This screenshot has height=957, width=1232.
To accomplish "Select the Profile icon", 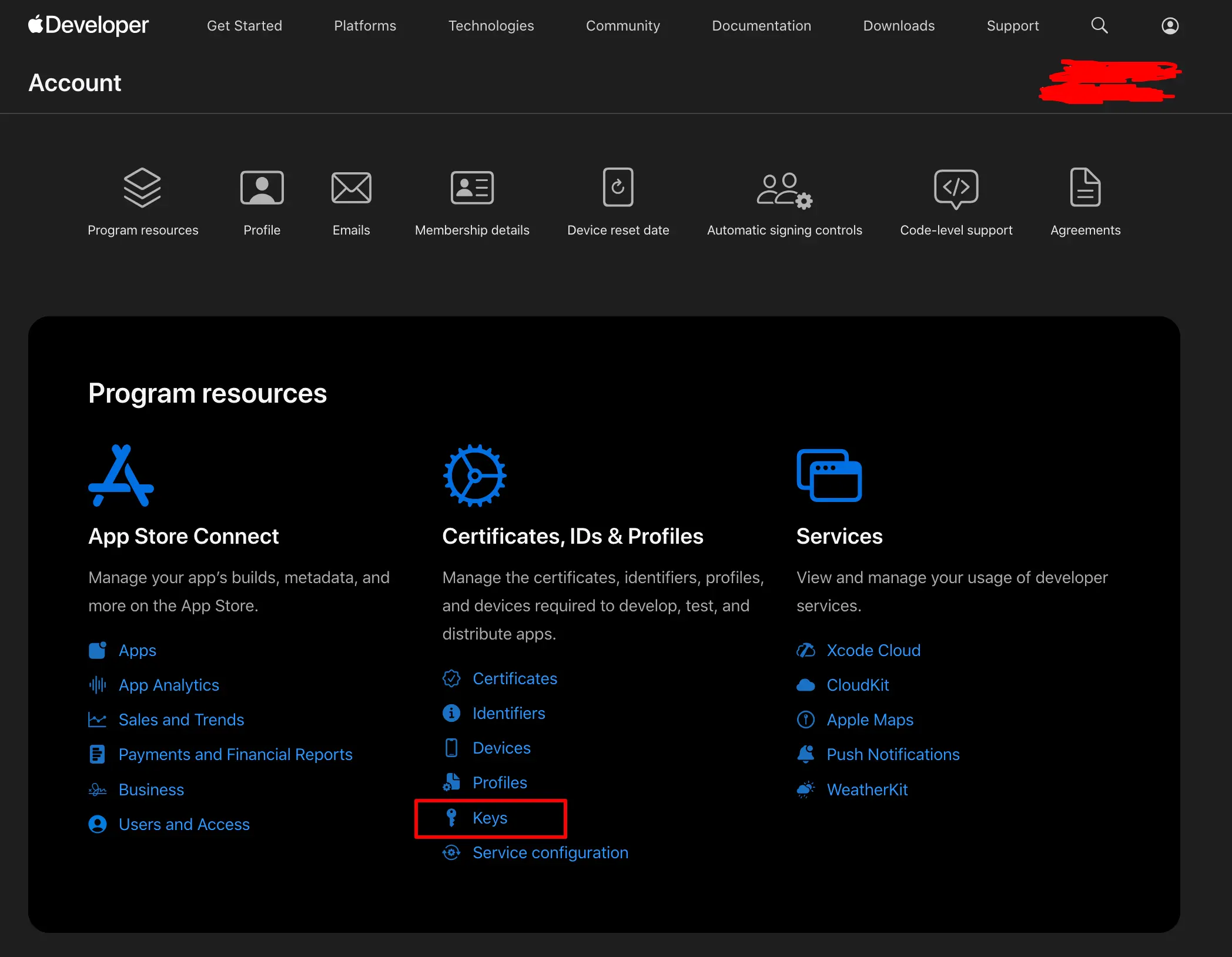I will click(262, 187).
